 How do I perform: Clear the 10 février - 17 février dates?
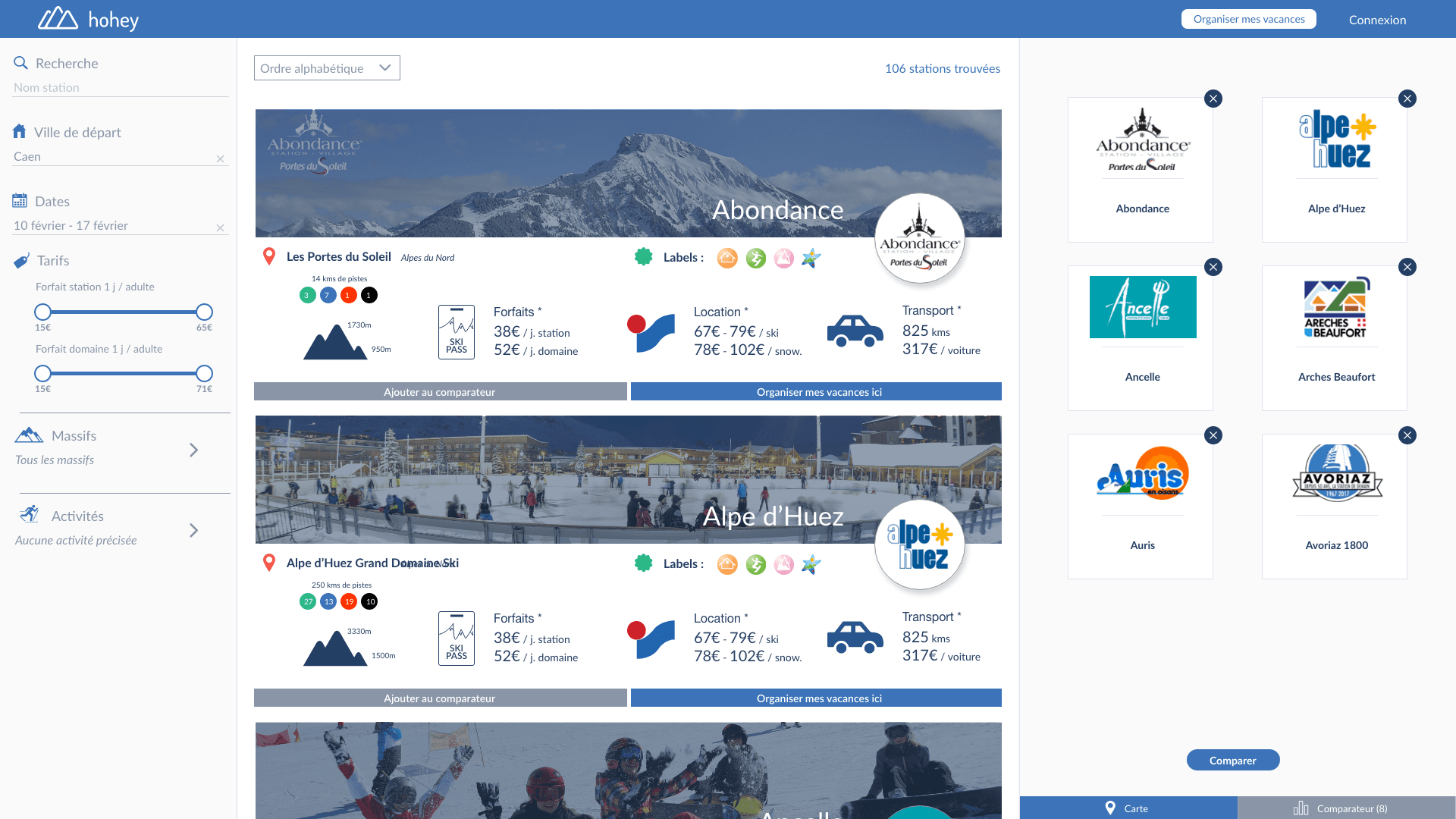[x=221, y=227]
